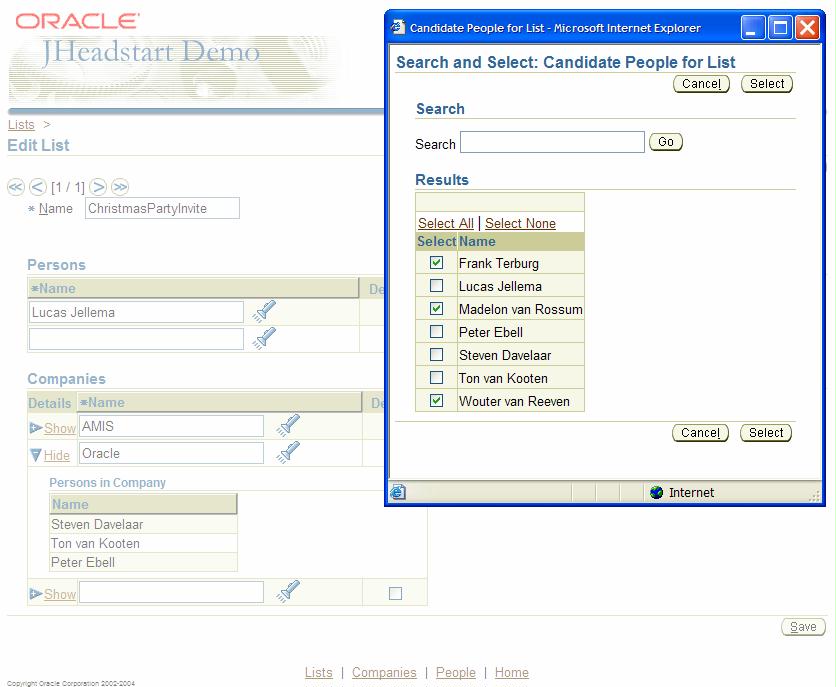Uncheck the Frank Terburg checkbox
Viewport: 836px width, 687px height.
pos(436,263)
